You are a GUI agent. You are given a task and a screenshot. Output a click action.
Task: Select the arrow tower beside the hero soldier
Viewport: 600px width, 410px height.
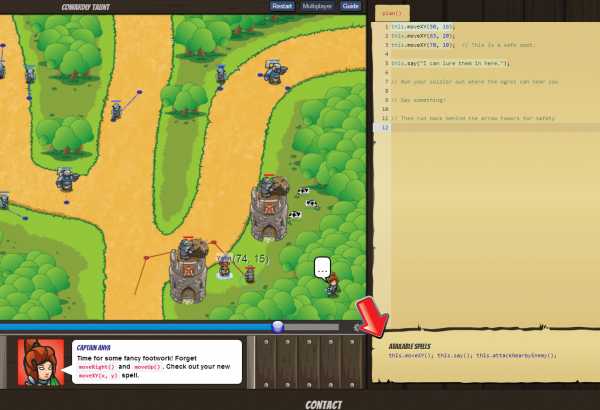(189, 271)
